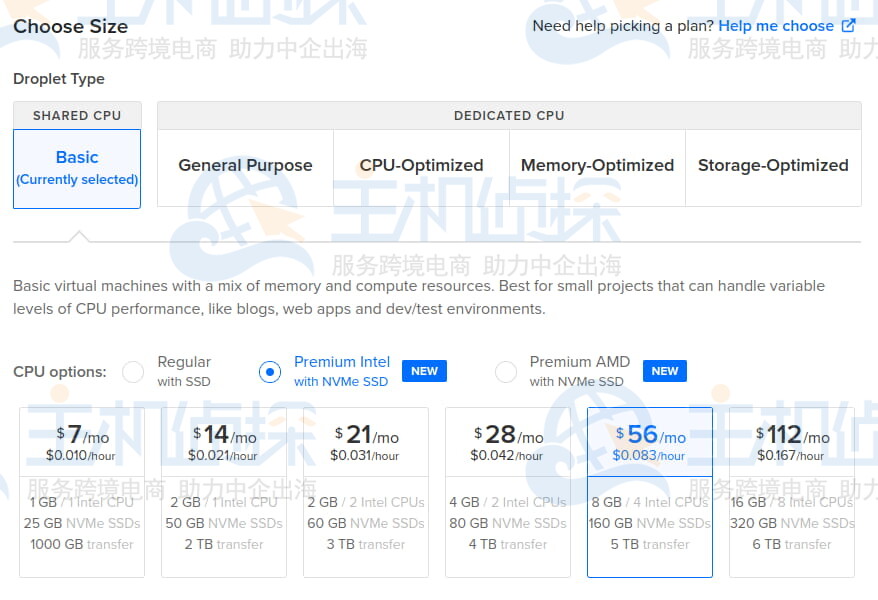The height and width of the screenshot is (600, 878).
Task: Click the 160 GB NVMe SSDs text
Action: [650, 523]
